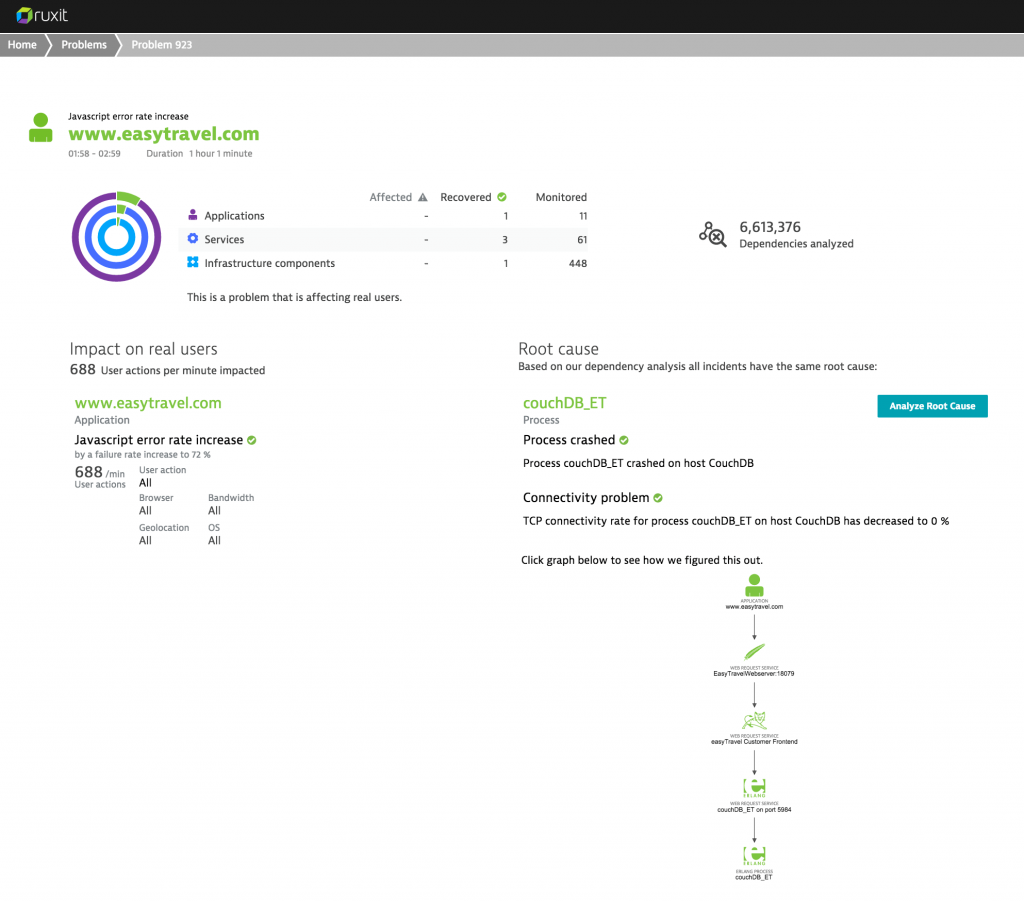Select Problem 923 breadcrumb

click(161, 44)
